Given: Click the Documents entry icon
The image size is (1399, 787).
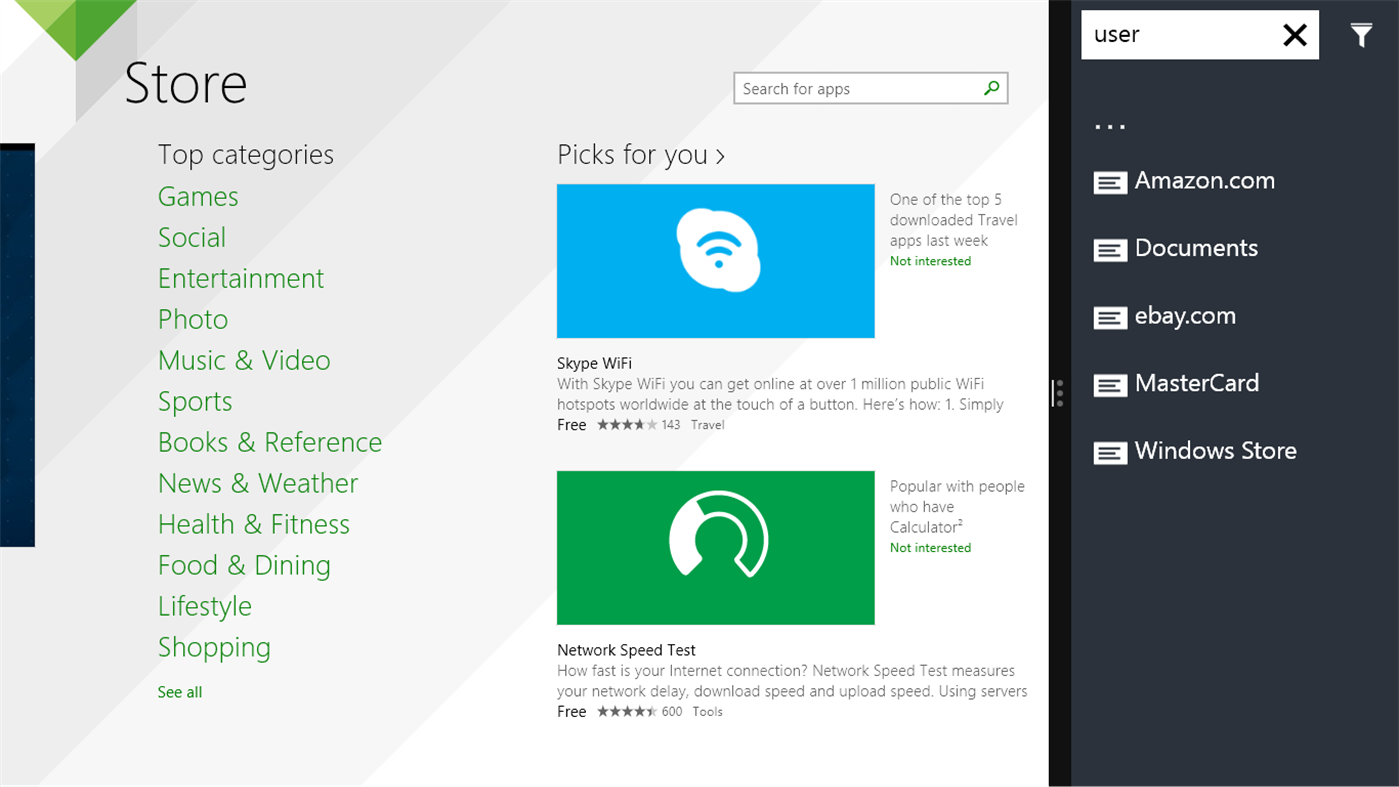Looking at the screenshot, I should tap(1110, 249).
